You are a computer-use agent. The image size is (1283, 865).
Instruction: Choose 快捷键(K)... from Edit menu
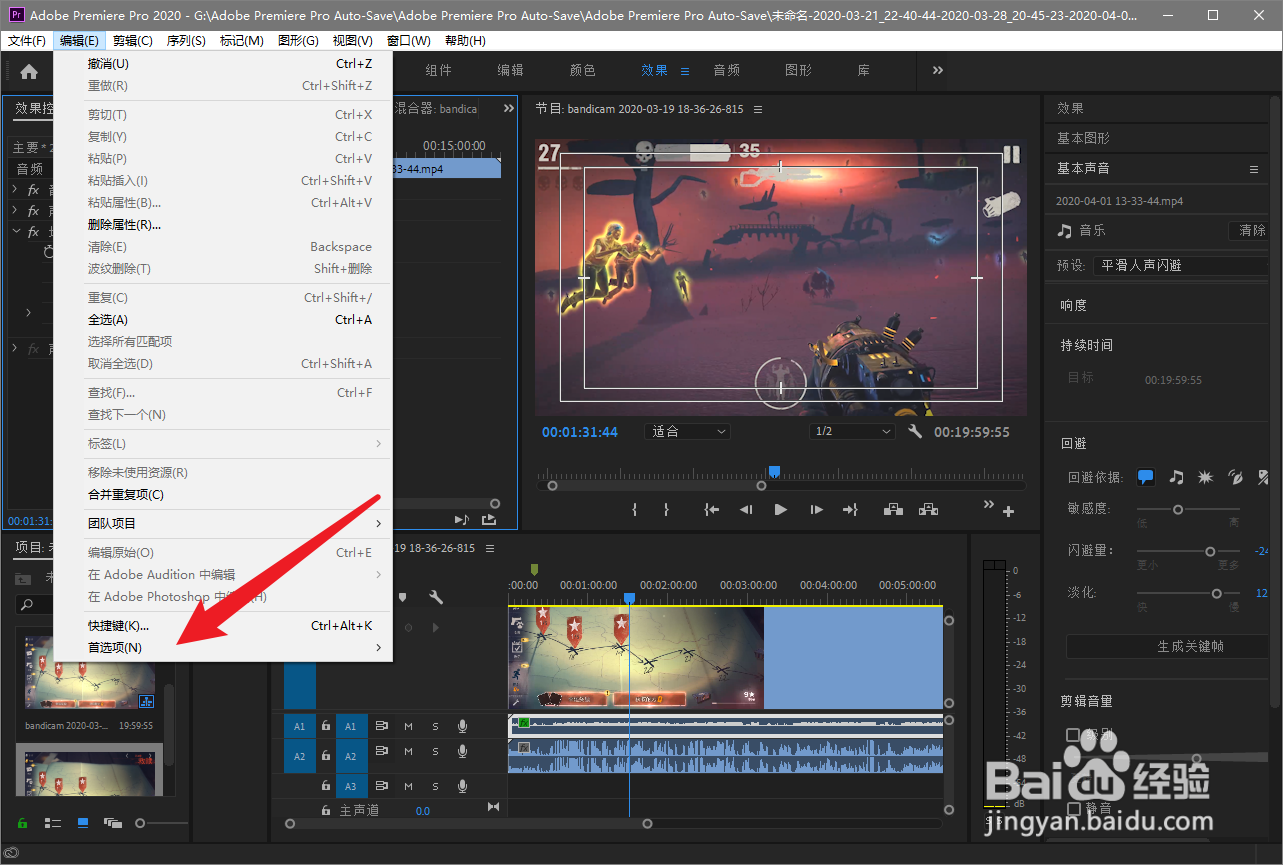pyautogui.click(x=223, y=626)
